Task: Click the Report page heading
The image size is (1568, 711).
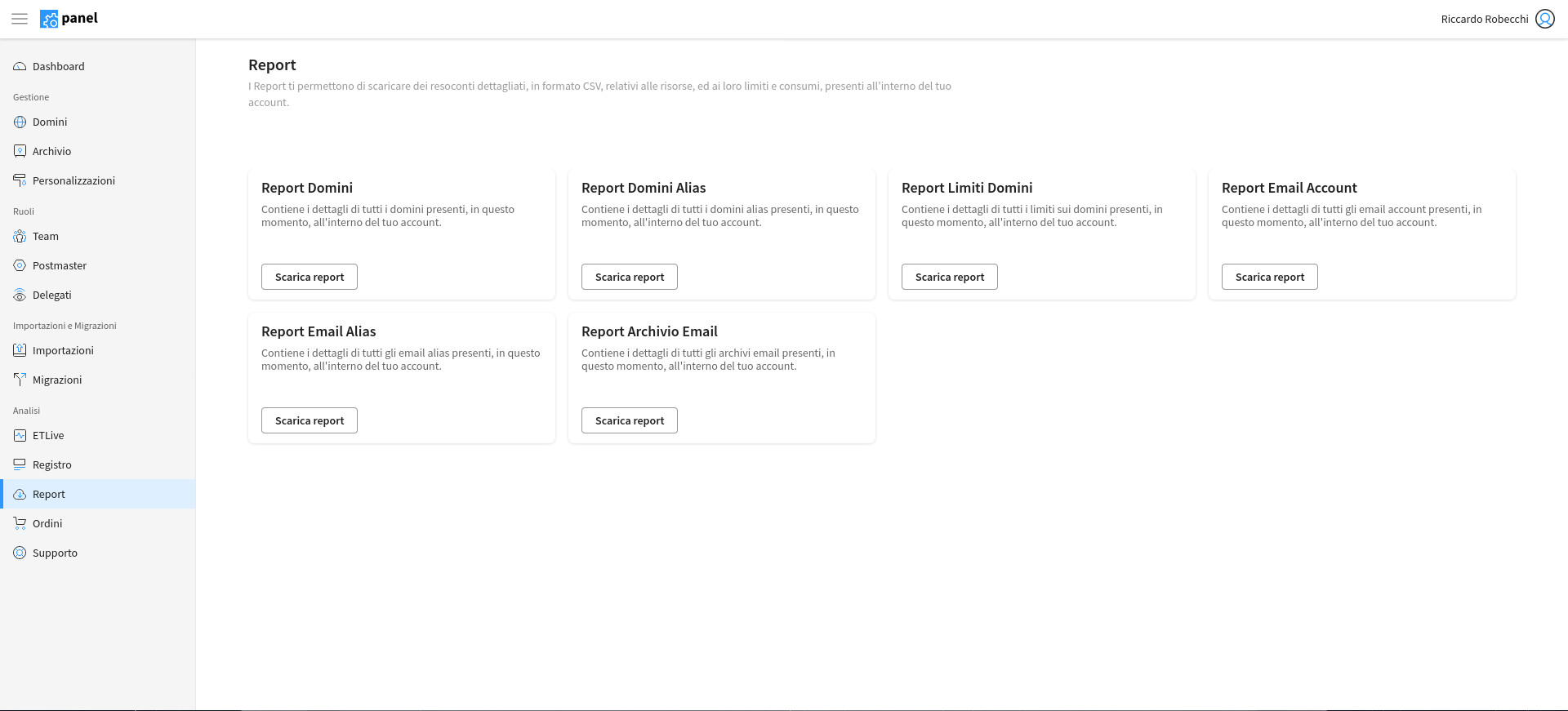Action: click(x=272, y=65)
